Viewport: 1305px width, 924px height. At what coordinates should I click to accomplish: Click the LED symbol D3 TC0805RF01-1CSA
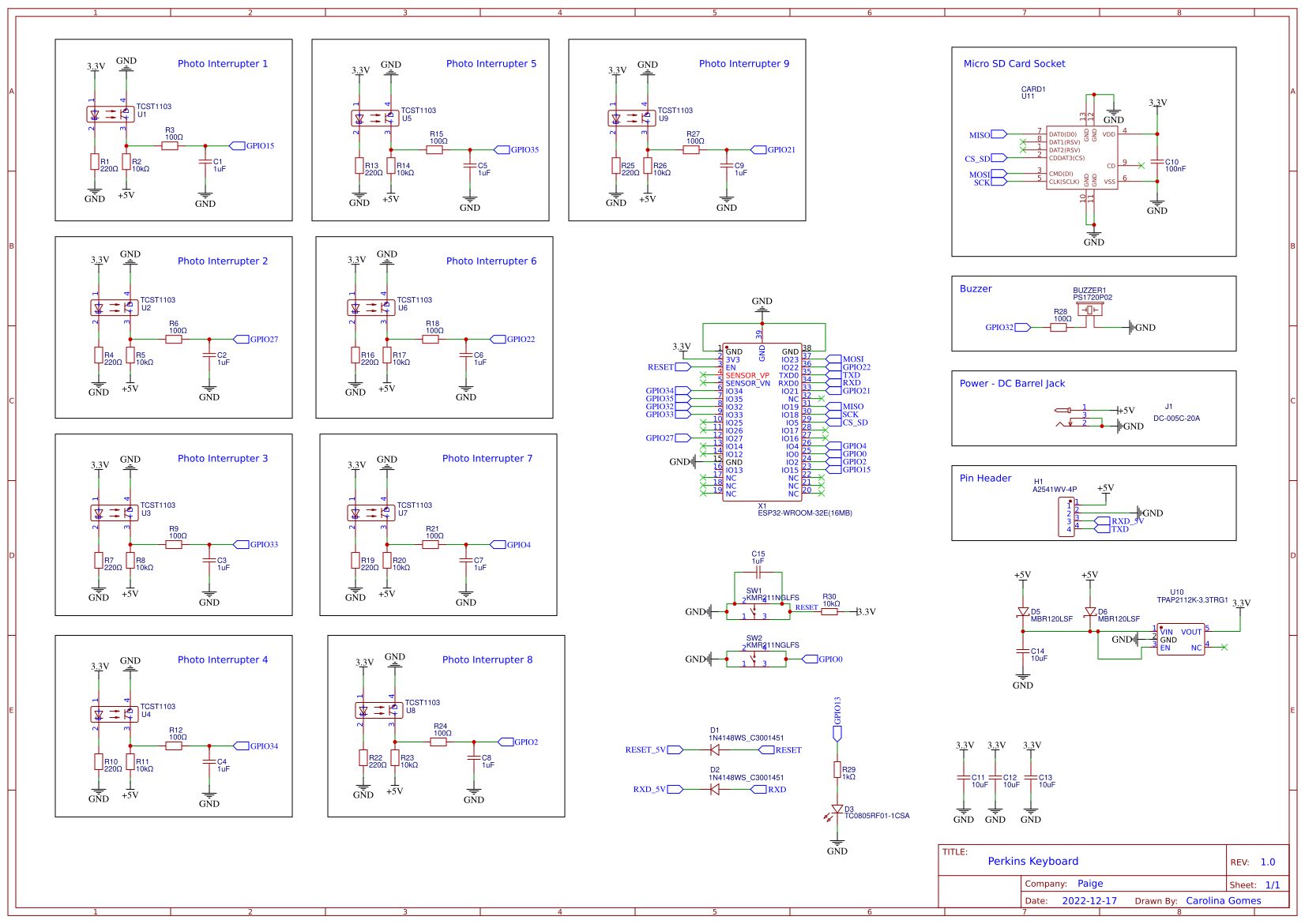[837, 808]
